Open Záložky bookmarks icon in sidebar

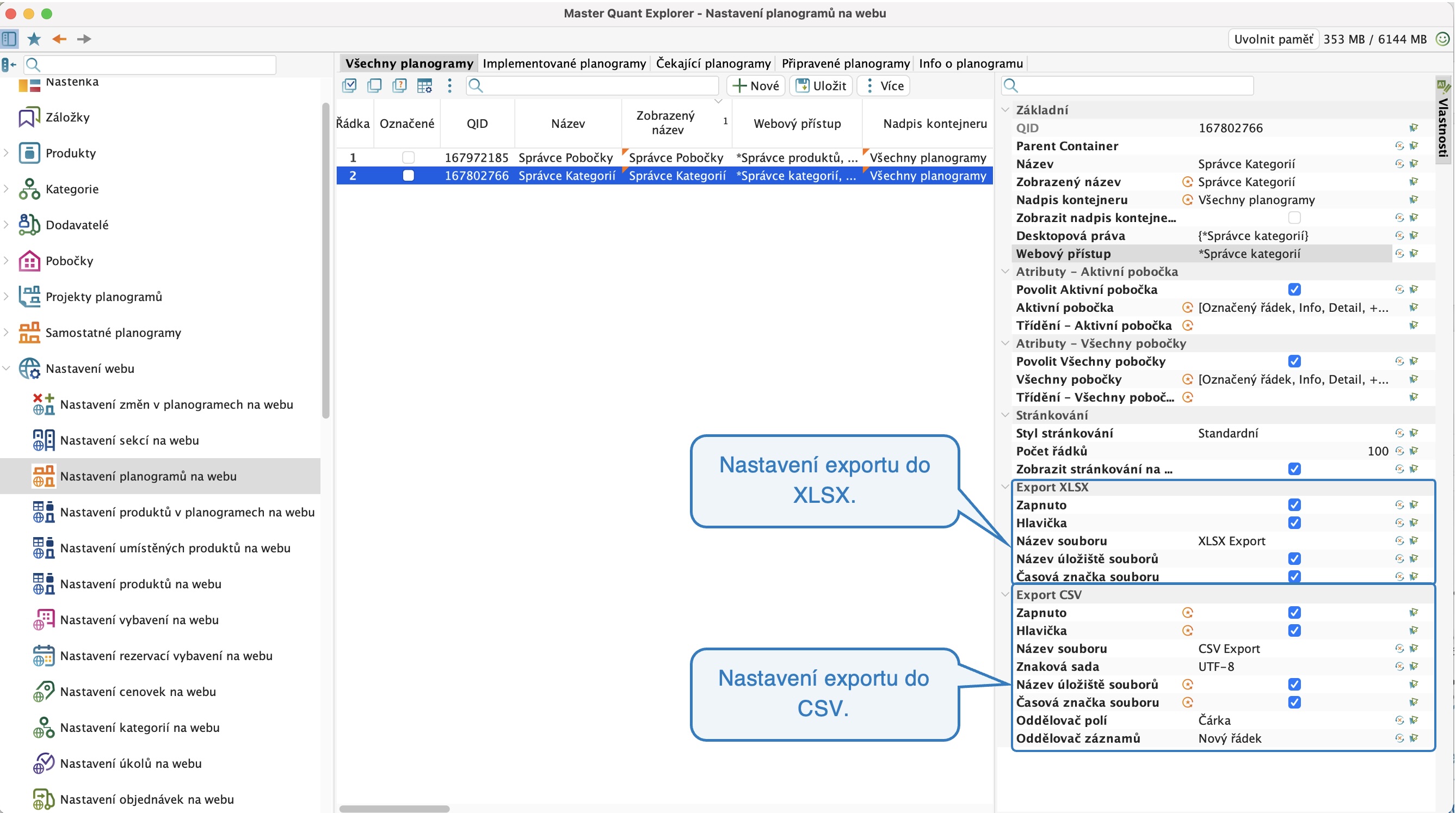pos(29,117)
